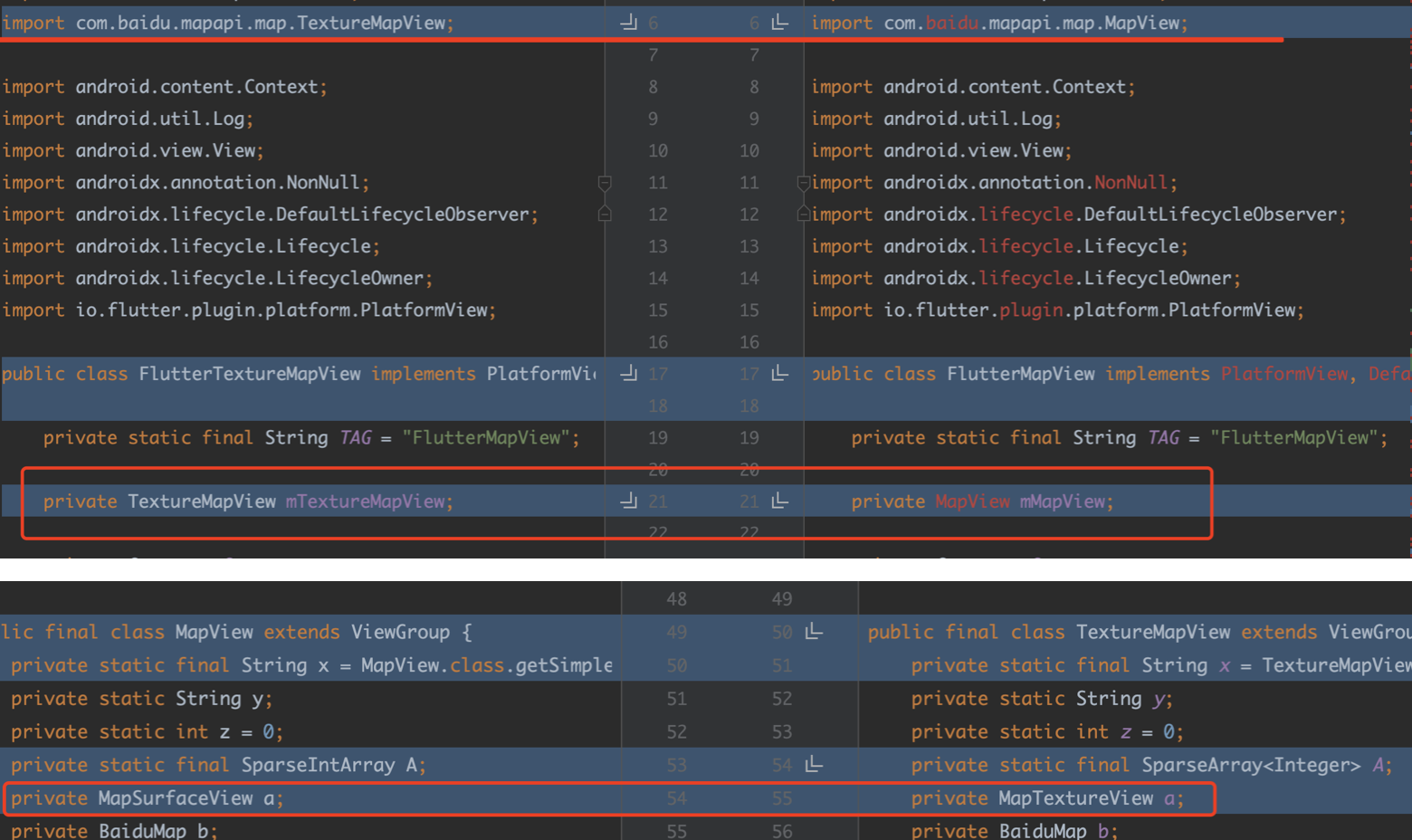1412x840 pixels.
Task: Click the FlutterTextureMapView class declaration
Action: tap(299, 374)
